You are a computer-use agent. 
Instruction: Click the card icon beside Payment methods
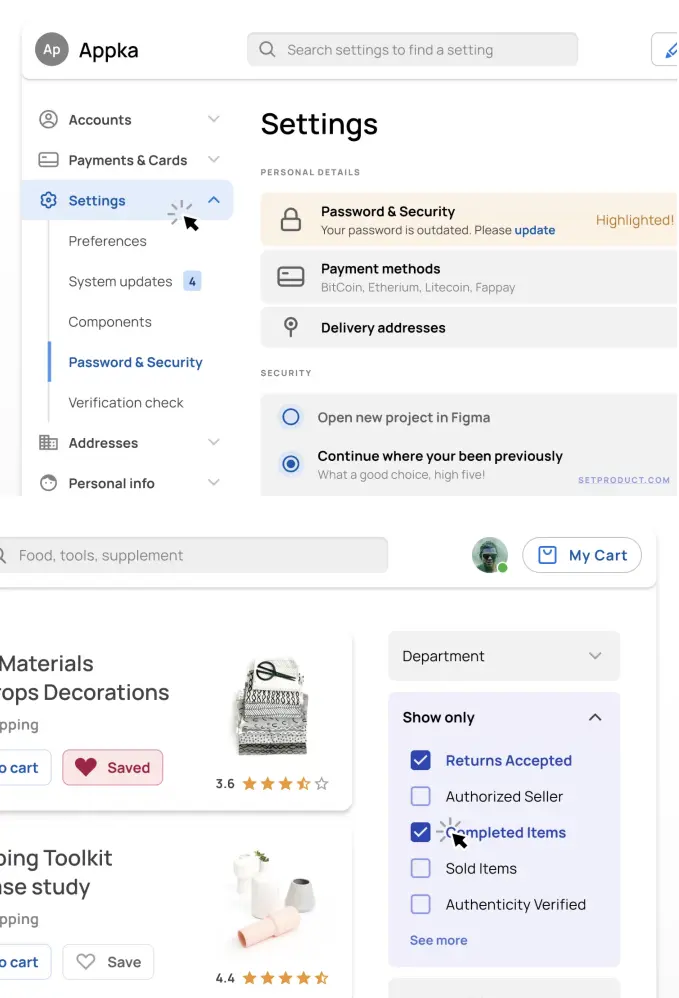click(291, 277)
